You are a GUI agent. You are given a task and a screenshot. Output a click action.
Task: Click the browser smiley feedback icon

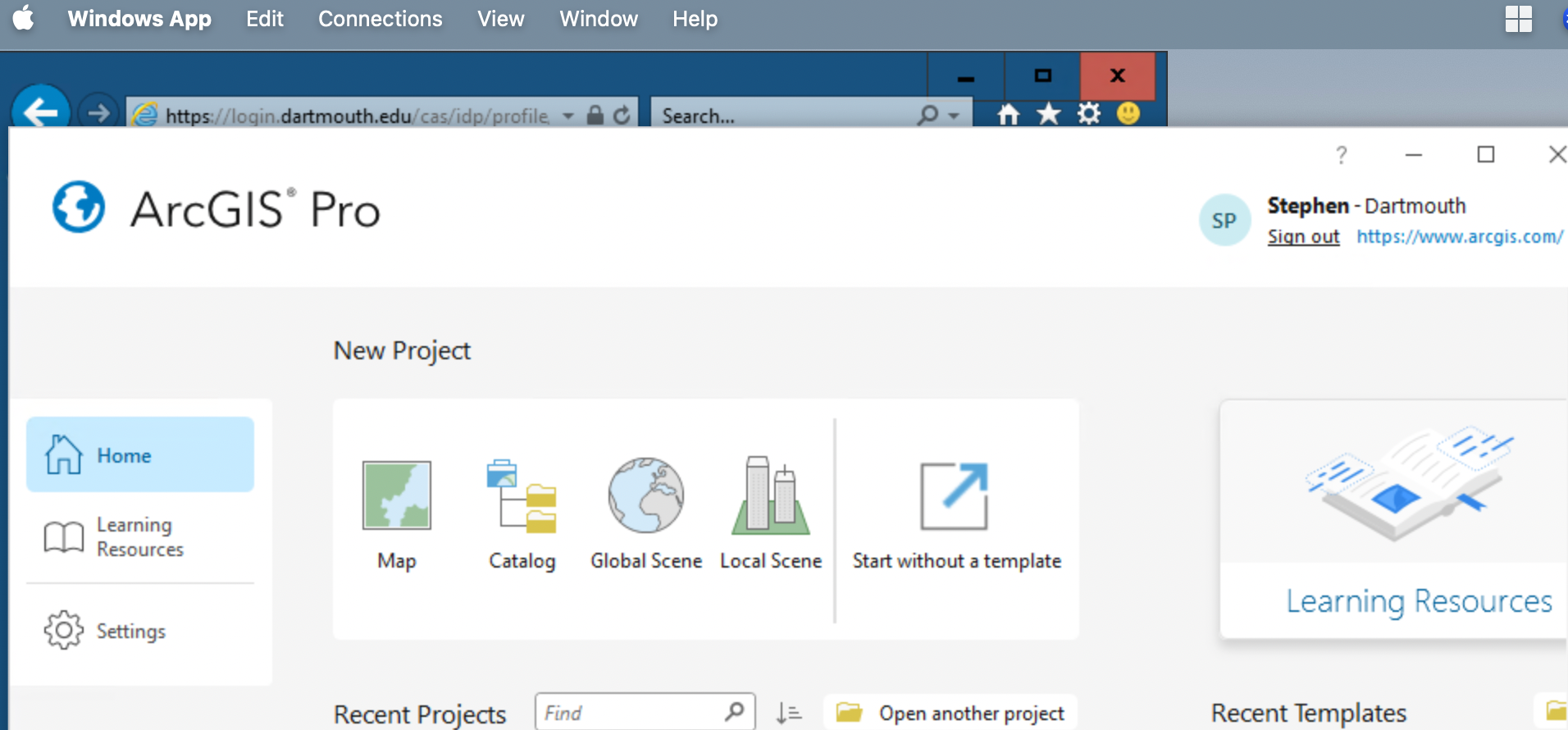pyautogui.click(x=1128, y=113)
